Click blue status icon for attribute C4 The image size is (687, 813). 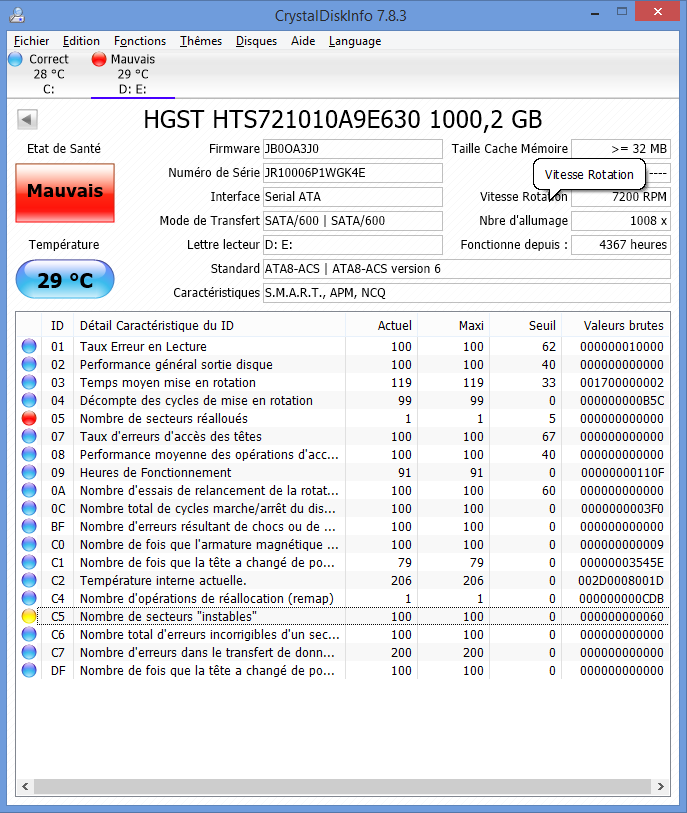29,598
